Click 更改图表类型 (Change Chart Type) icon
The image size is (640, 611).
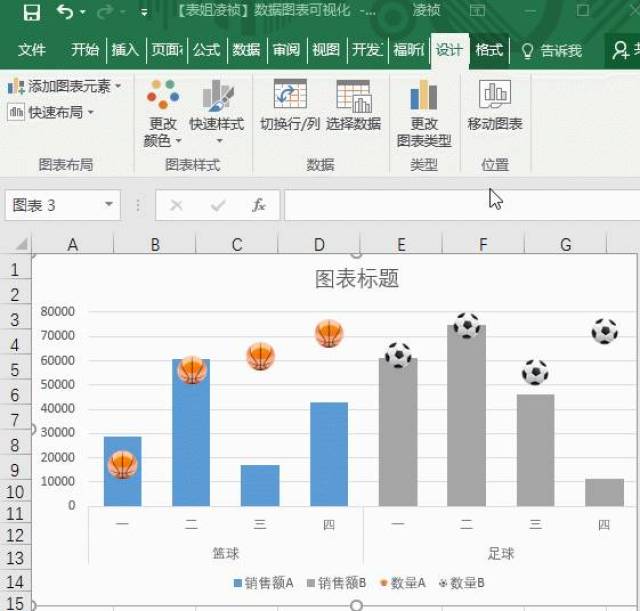(424, 95)
